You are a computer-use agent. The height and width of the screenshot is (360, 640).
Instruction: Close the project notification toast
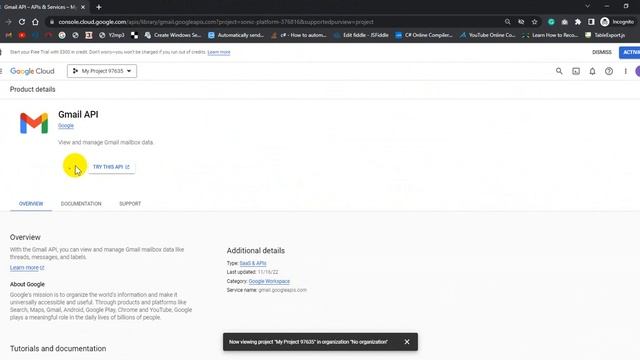(x=407, y=342)
